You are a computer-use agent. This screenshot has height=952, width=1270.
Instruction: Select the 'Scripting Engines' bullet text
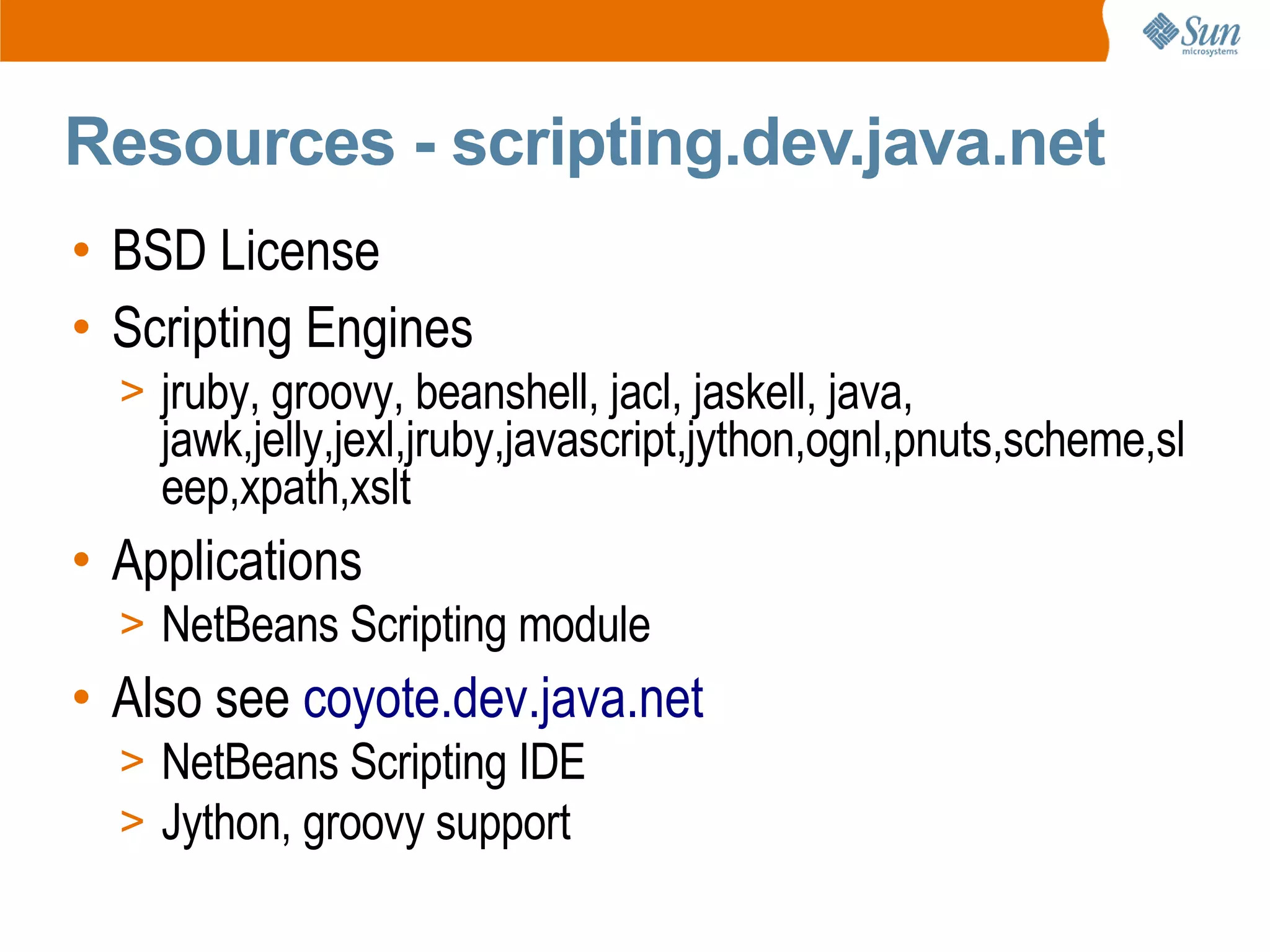click(x=292, y=330)
